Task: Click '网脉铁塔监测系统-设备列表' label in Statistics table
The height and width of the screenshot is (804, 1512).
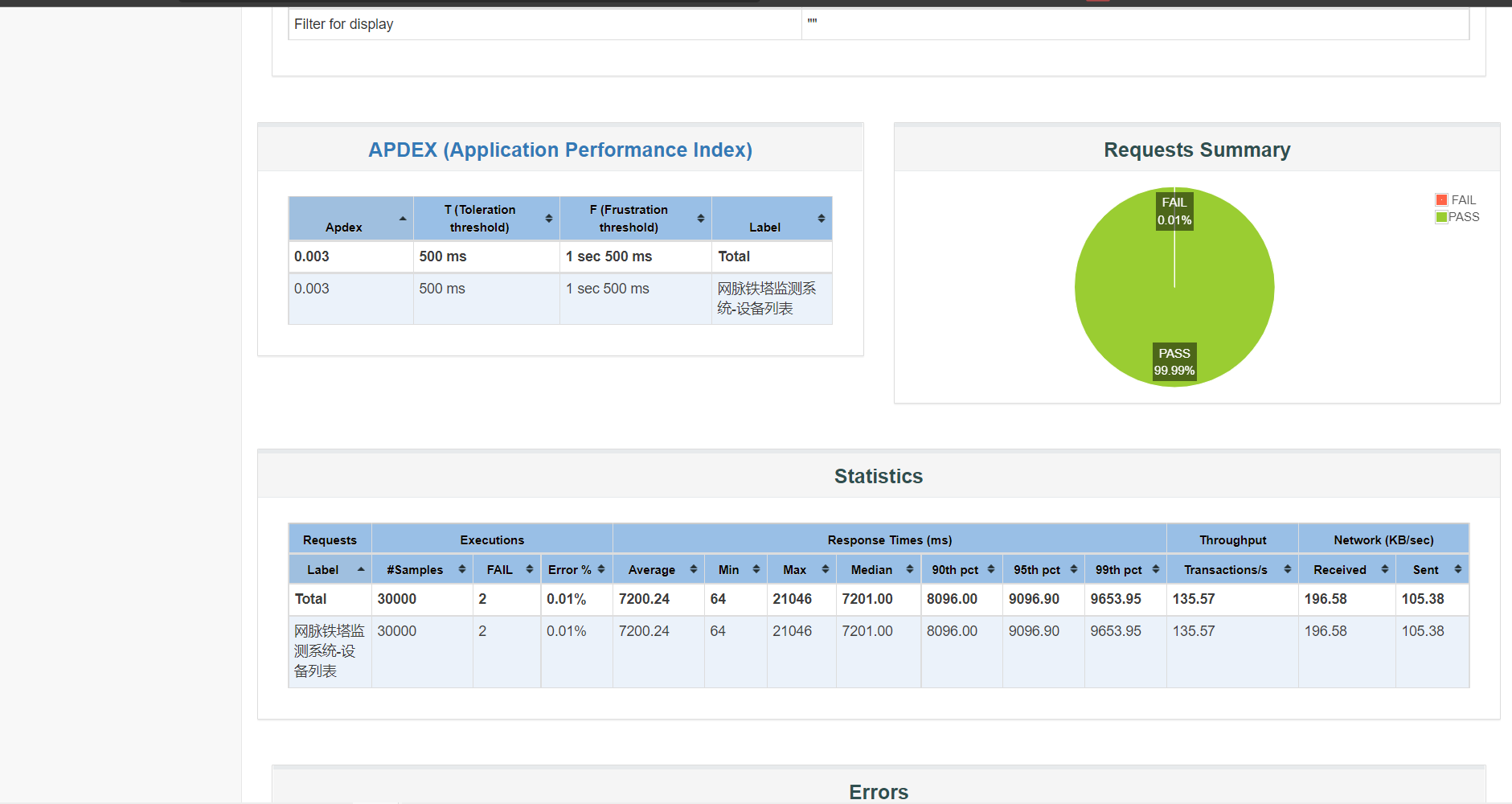Action: [330, 651]
